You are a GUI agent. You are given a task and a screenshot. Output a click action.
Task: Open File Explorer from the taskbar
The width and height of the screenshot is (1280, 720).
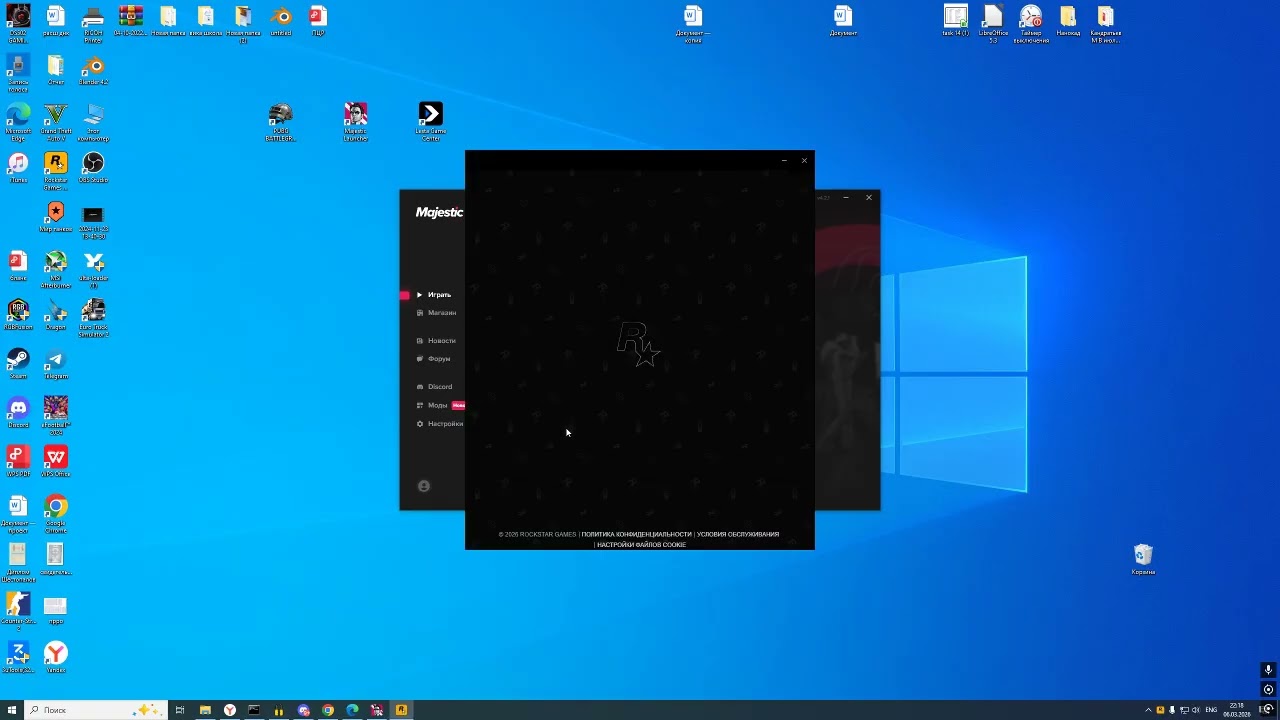205,710
